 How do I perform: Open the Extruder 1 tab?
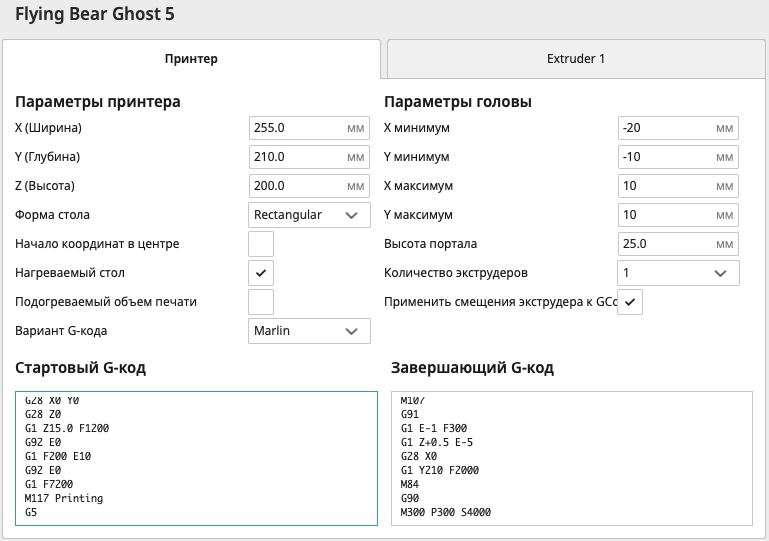(576, 59)
